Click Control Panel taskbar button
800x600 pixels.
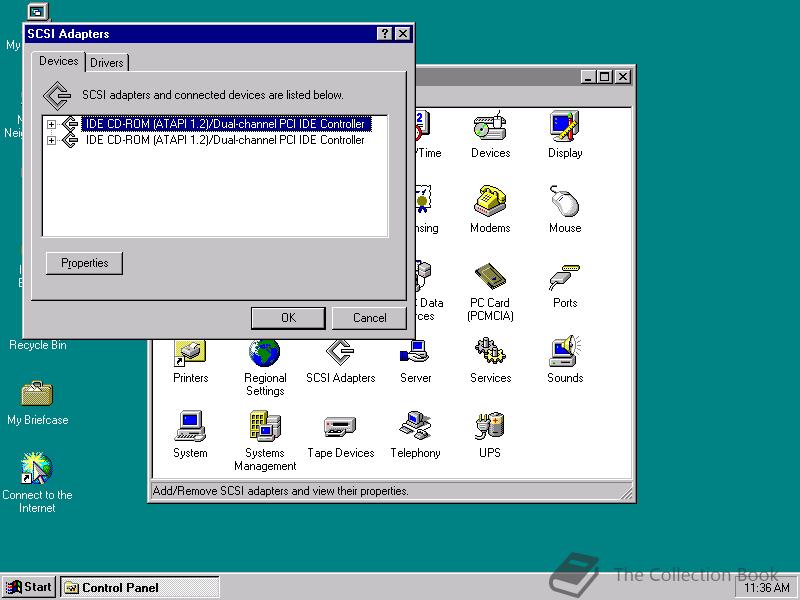(x=140, y=587)
